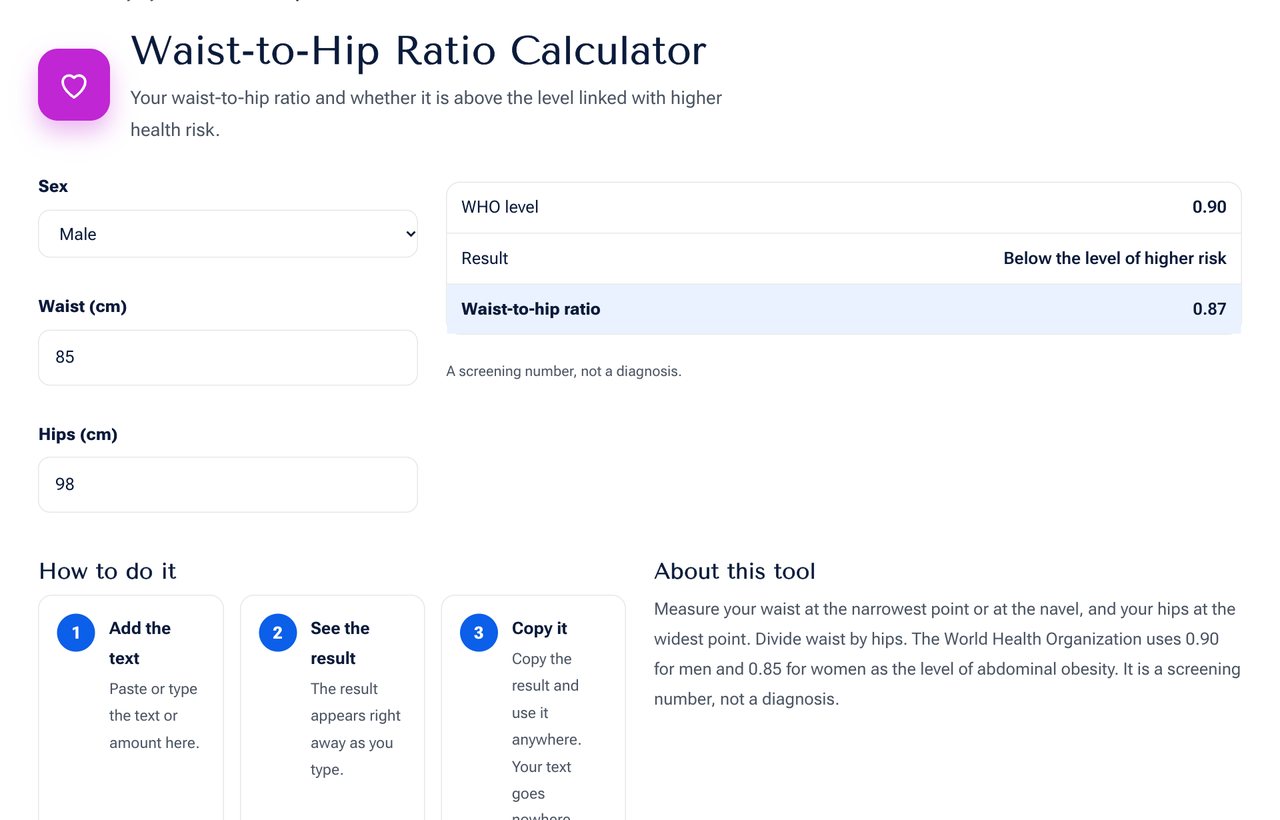Click the About paragraph mentioning World Health Organization

[x=947, y=654]
